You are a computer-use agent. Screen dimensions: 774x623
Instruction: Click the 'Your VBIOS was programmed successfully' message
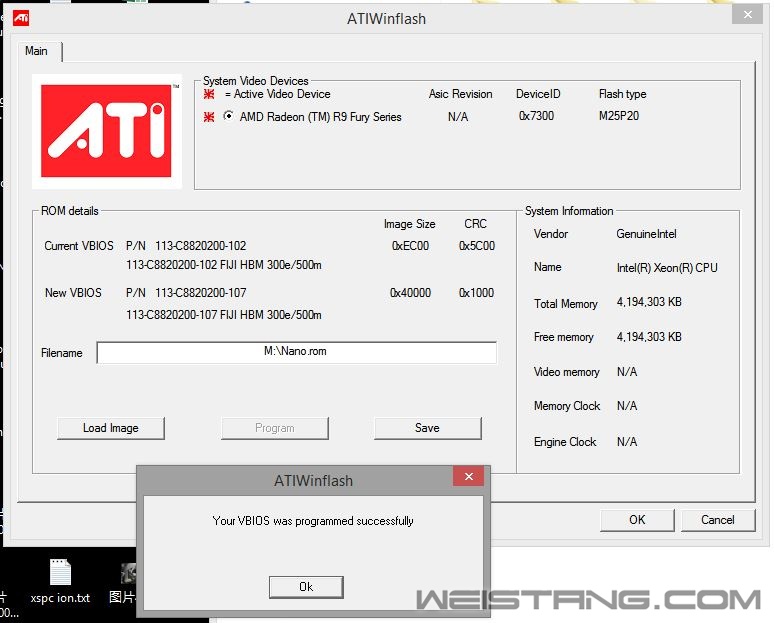tap(313, 521)
